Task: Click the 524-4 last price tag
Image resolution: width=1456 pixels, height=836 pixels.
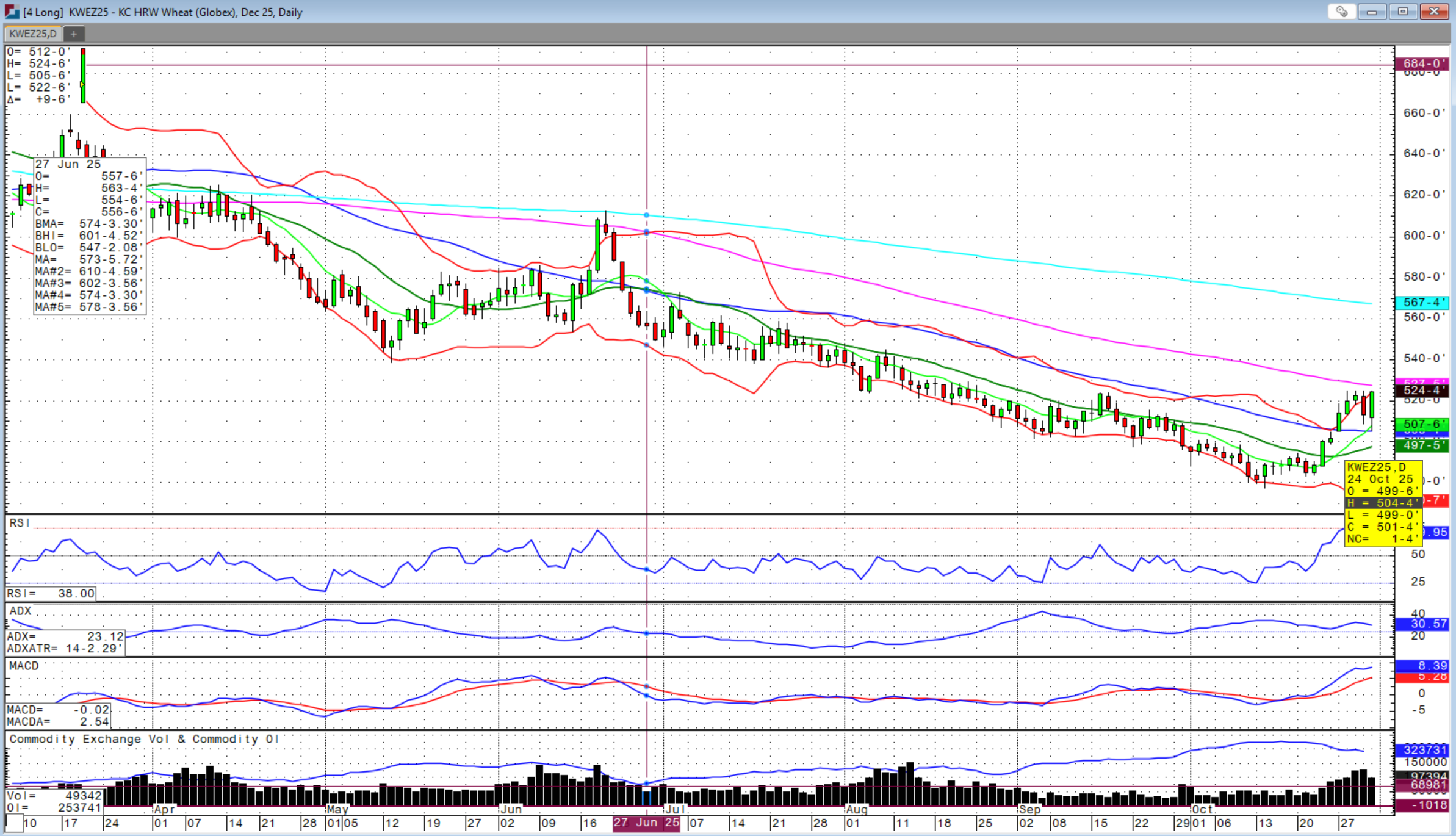Action: click(1422, 391)
